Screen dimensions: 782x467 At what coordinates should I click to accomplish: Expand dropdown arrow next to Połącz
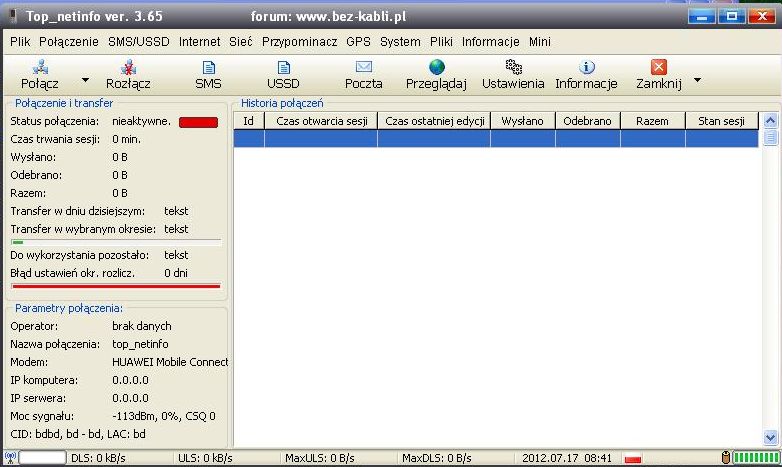point(85,79)
